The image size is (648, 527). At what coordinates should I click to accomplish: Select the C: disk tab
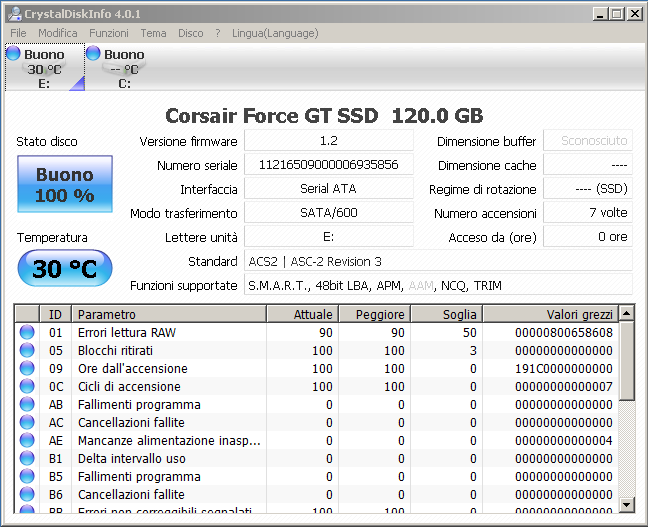pos(124,67)
